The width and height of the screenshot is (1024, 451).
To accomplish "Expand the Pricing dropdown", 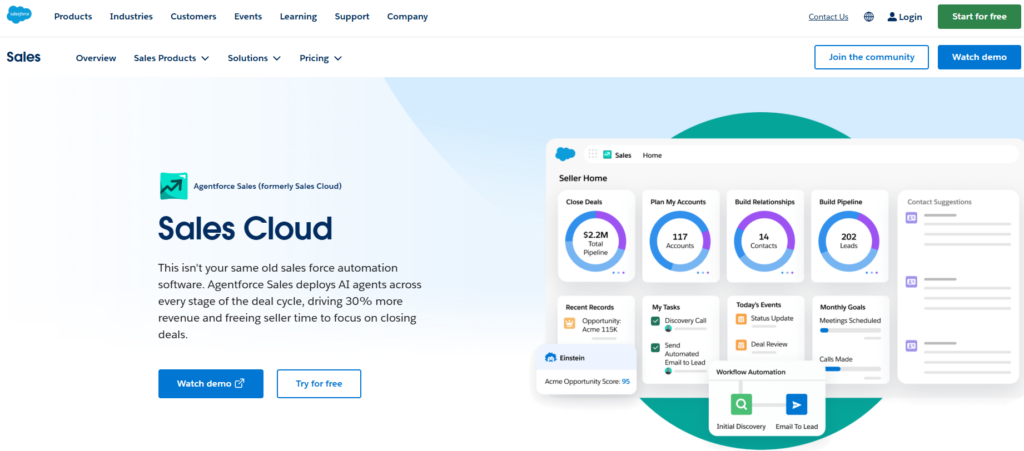I will (x=321, y=58).
